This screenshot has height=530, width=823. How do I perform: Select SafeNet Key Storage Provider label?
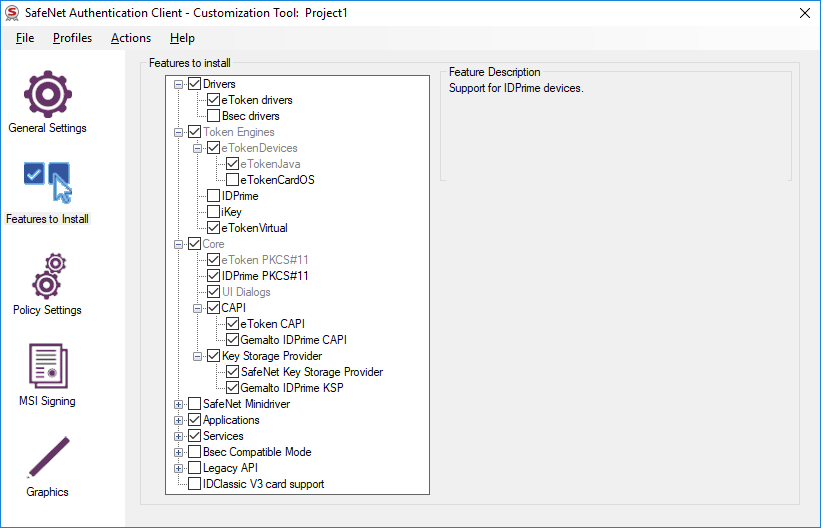(x=311, y=372)
